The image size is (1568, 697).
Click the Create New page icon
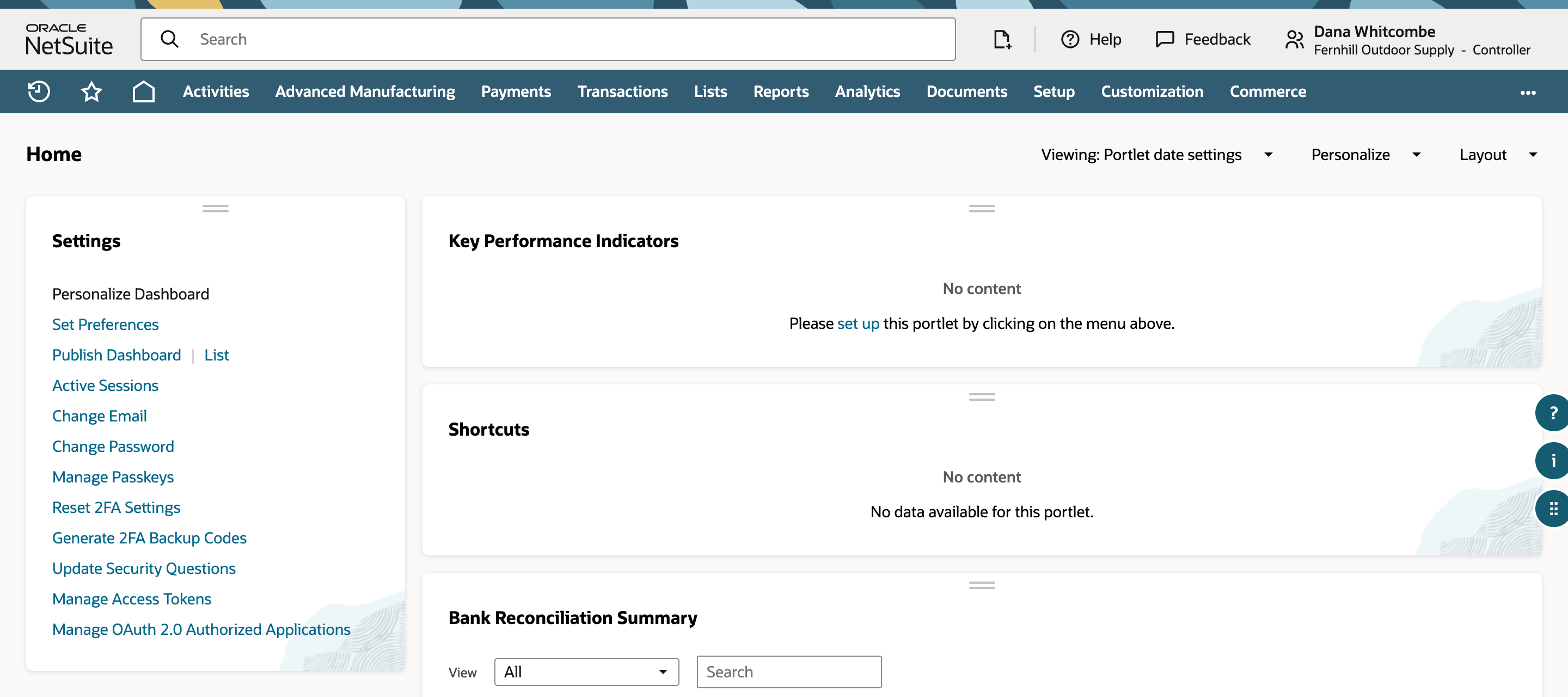(1002, 40)
